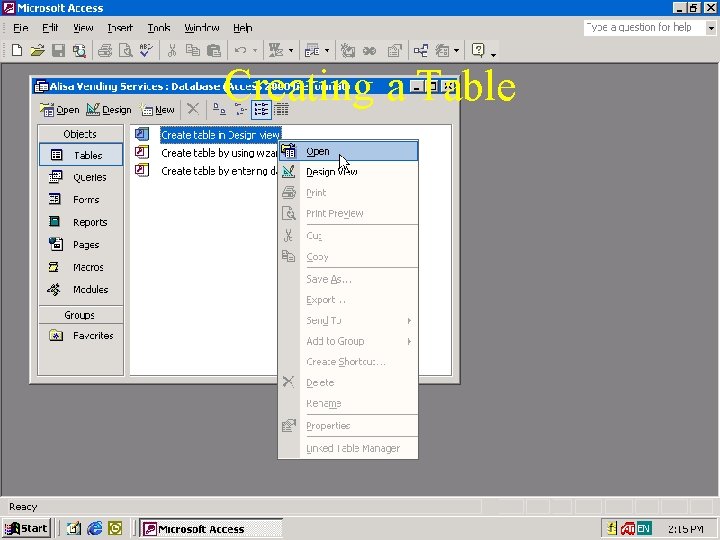Open the View menu
Screen dimensions: 720x540
point(83,28)
